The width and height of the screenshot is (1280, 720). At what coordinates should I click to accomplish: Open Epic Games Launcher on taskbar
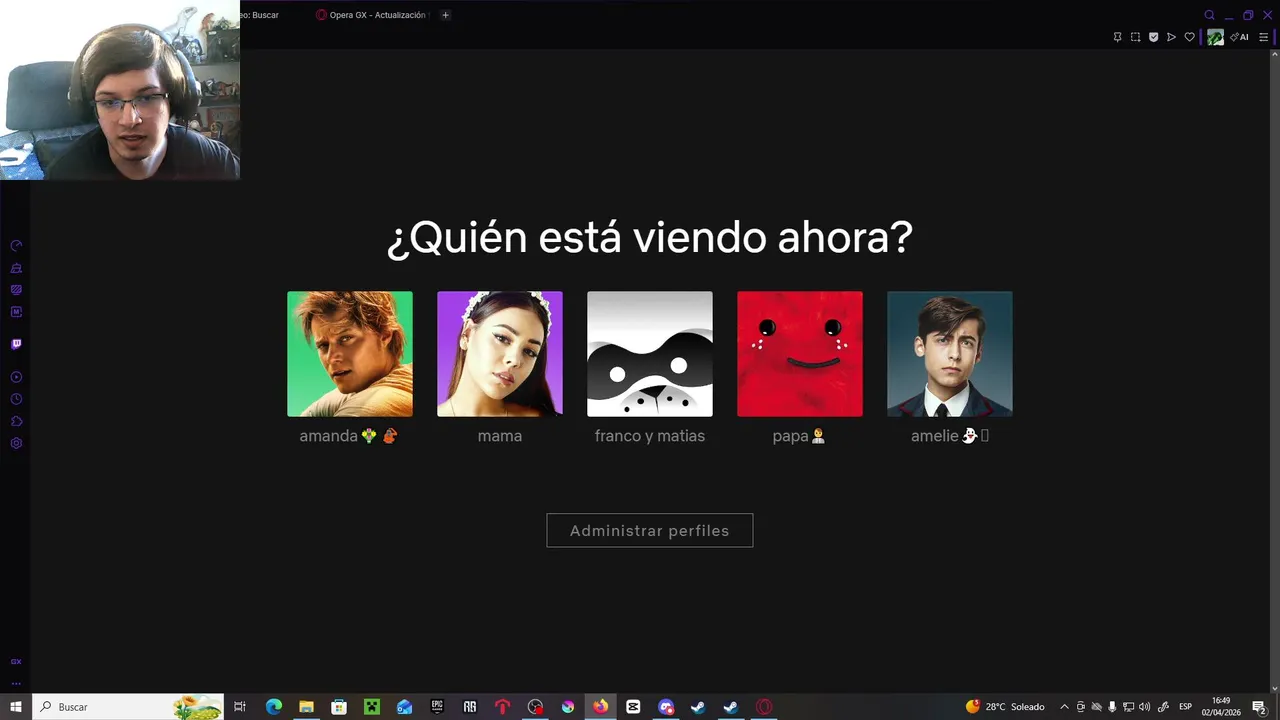pos(437,707)
